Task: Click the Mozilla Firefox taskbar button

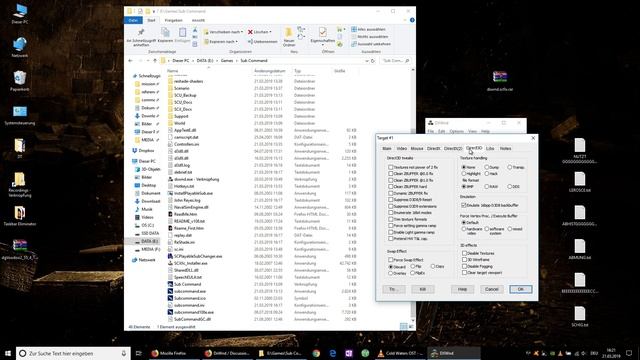Action: pos(173,353)
